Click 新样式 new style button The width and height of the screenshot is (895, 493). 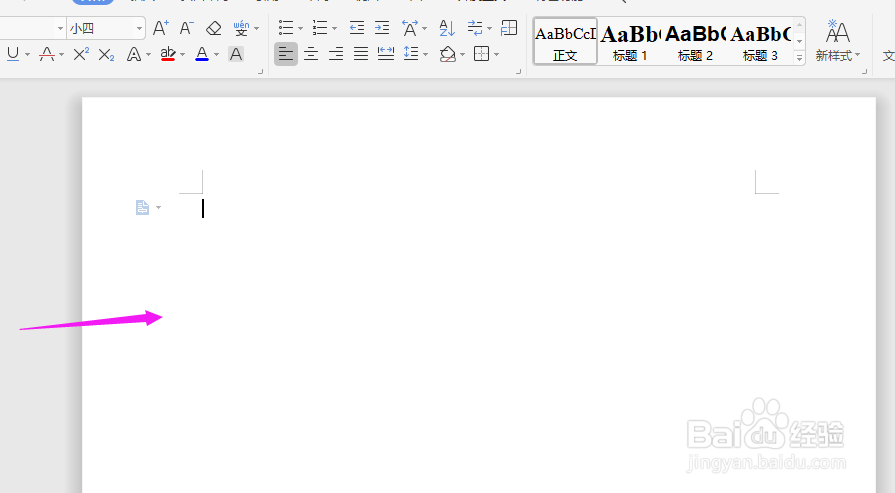[x=837, y=41]
